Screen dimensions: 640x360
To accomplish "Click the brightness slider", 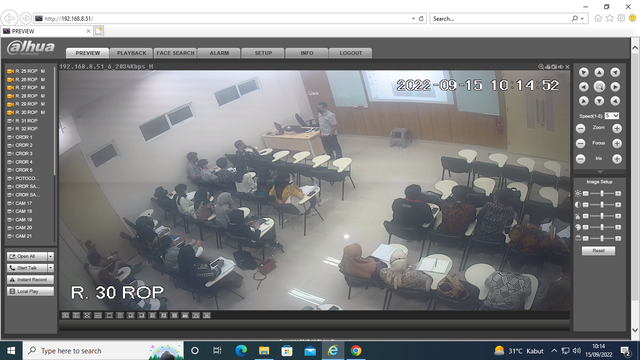I will coord(602,193).
